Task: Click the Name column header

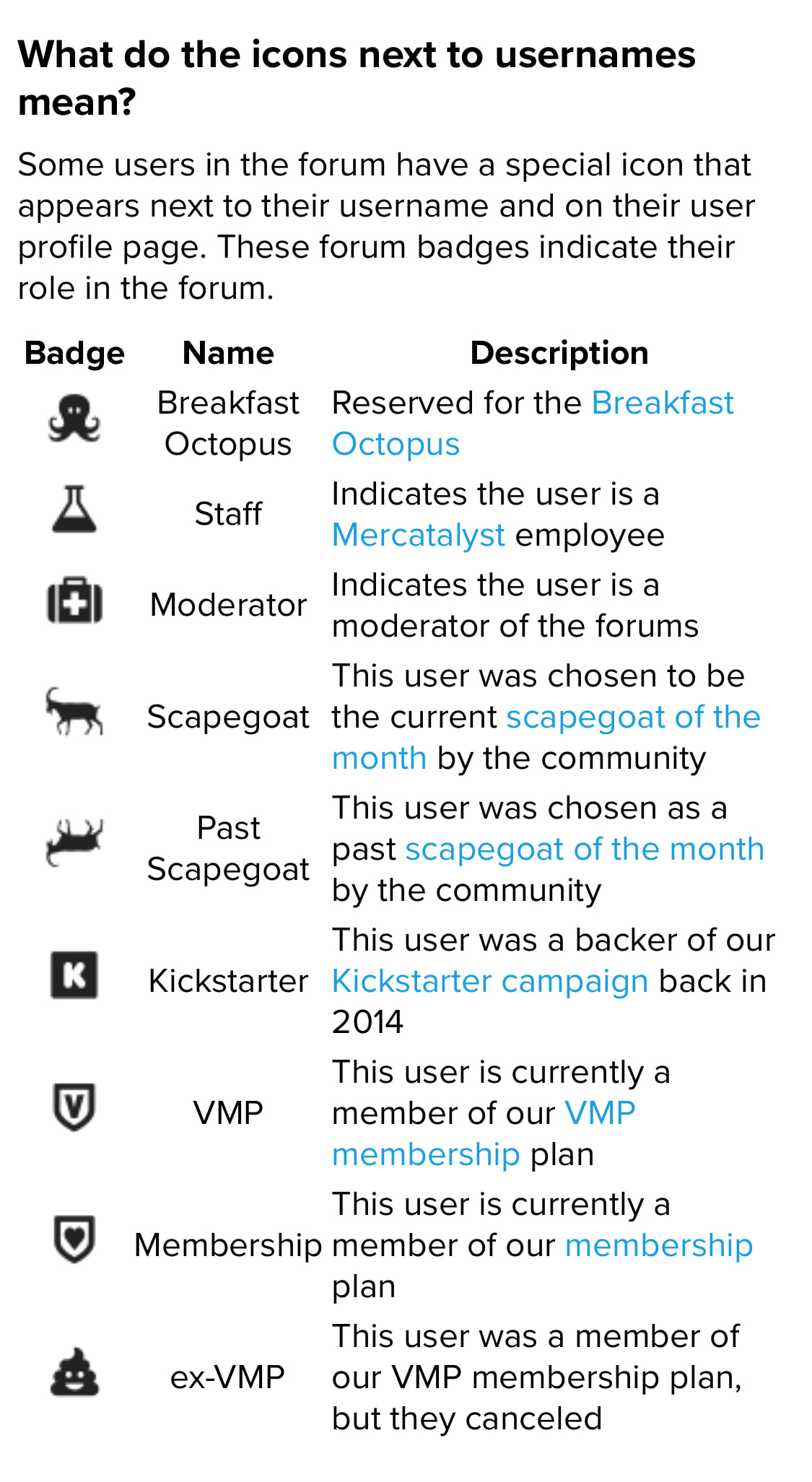Action: click(x=228, y=354)
